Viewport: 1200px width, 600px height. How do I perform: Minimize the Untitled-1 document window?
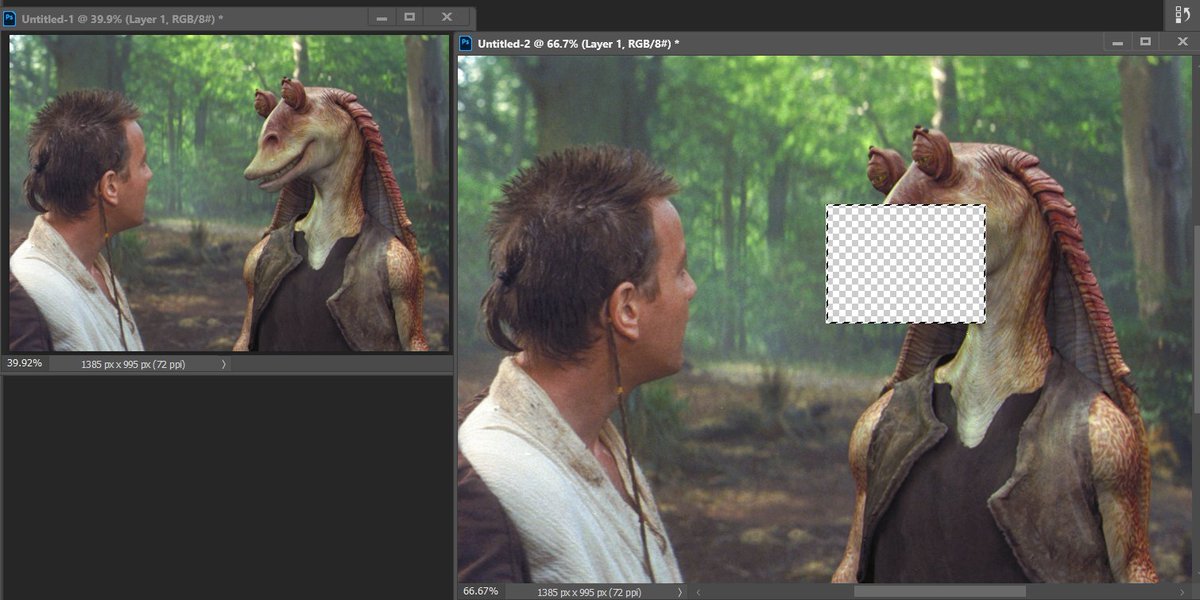click(x=381, y=17)
